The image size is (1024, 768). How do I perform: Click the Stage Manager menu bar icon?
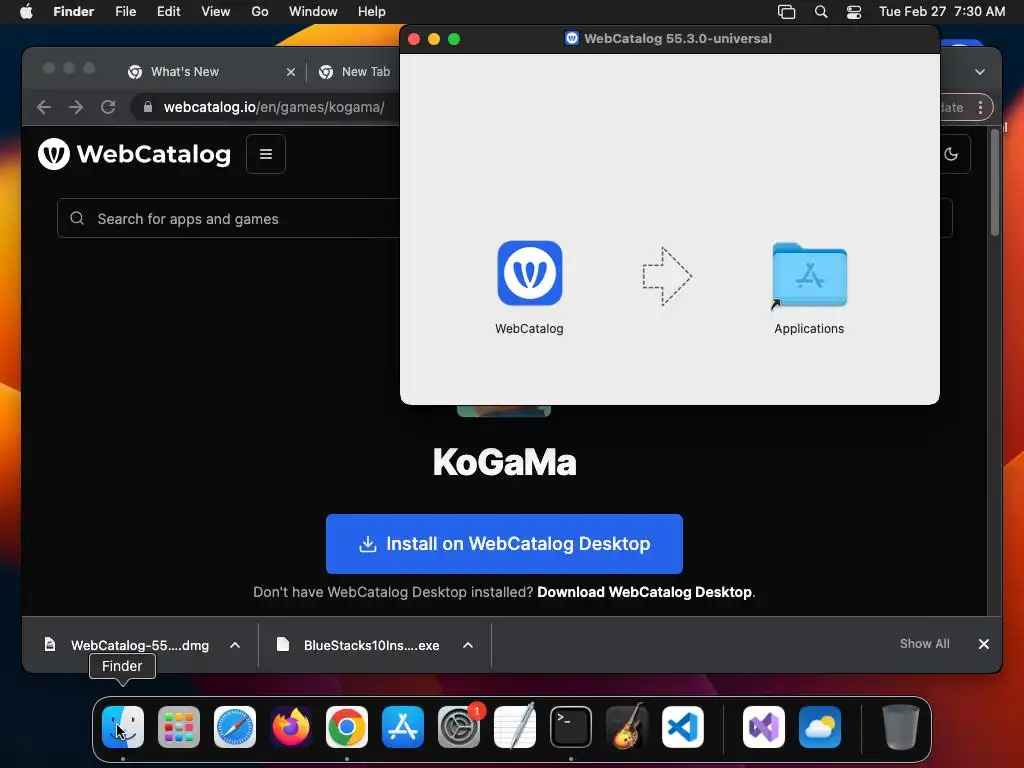[786, 12]
